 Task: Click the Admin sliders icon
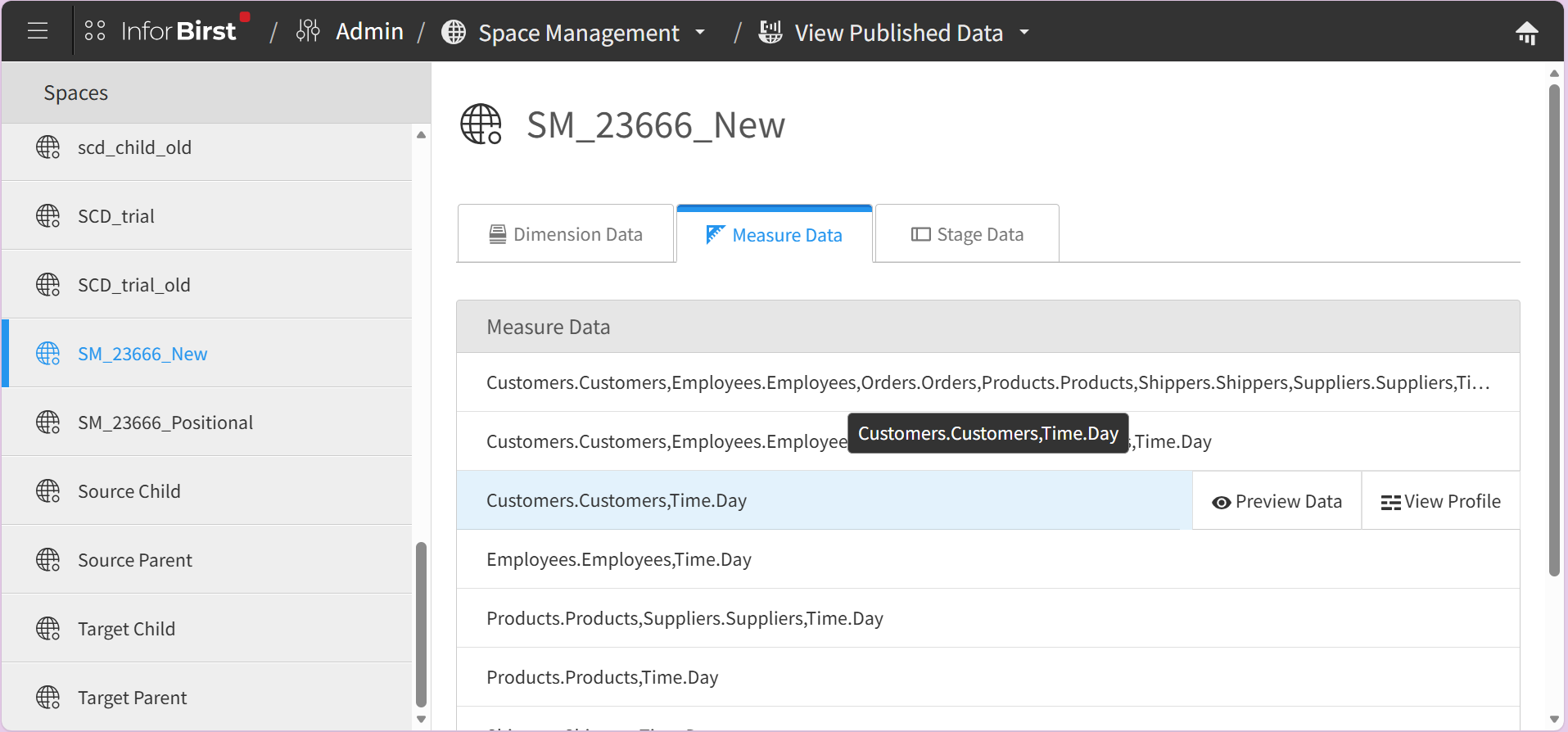pyautogui.click(x=308, y=31)
